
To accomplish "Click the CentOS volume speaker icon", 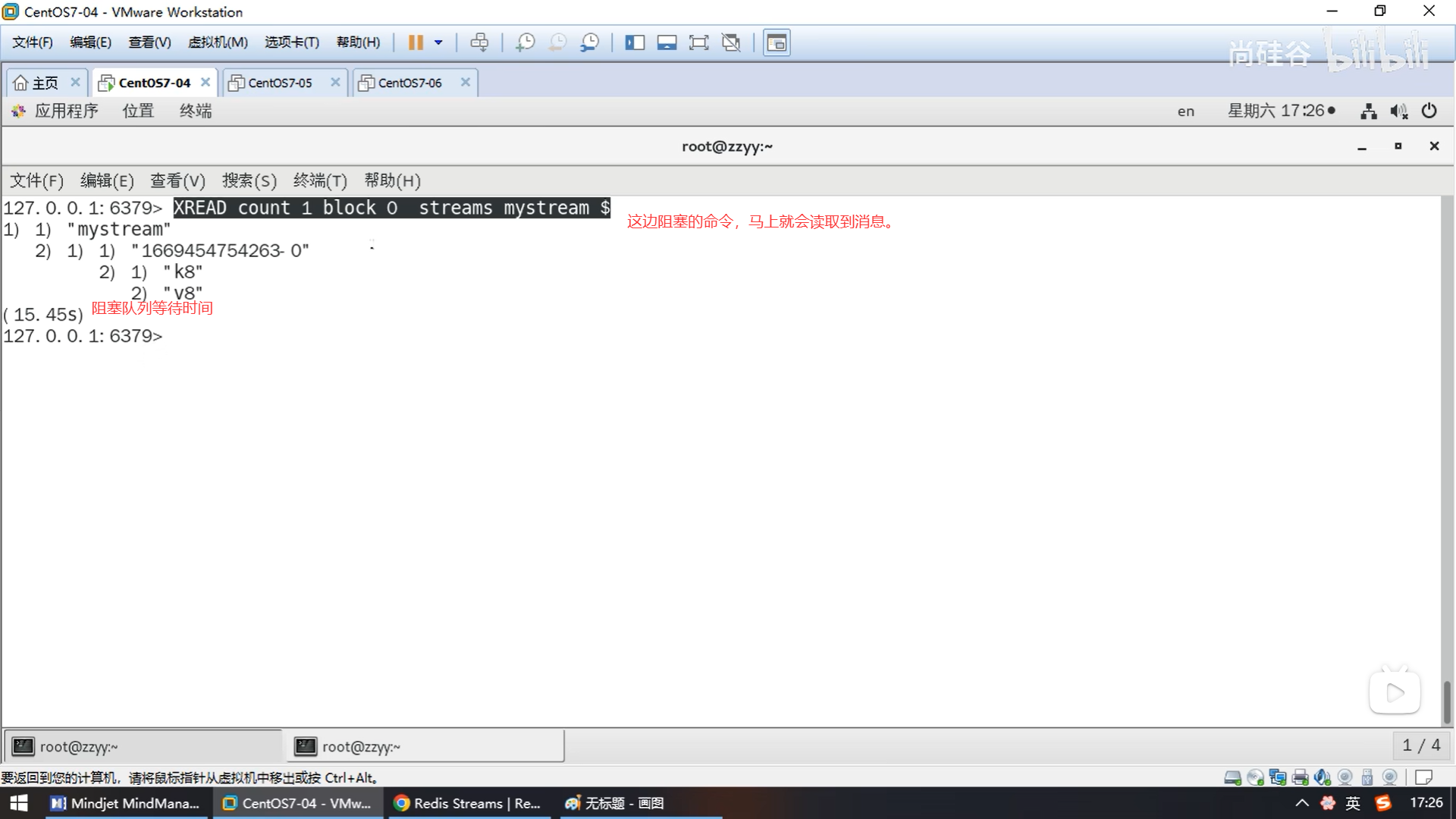I will point(1398,111).
